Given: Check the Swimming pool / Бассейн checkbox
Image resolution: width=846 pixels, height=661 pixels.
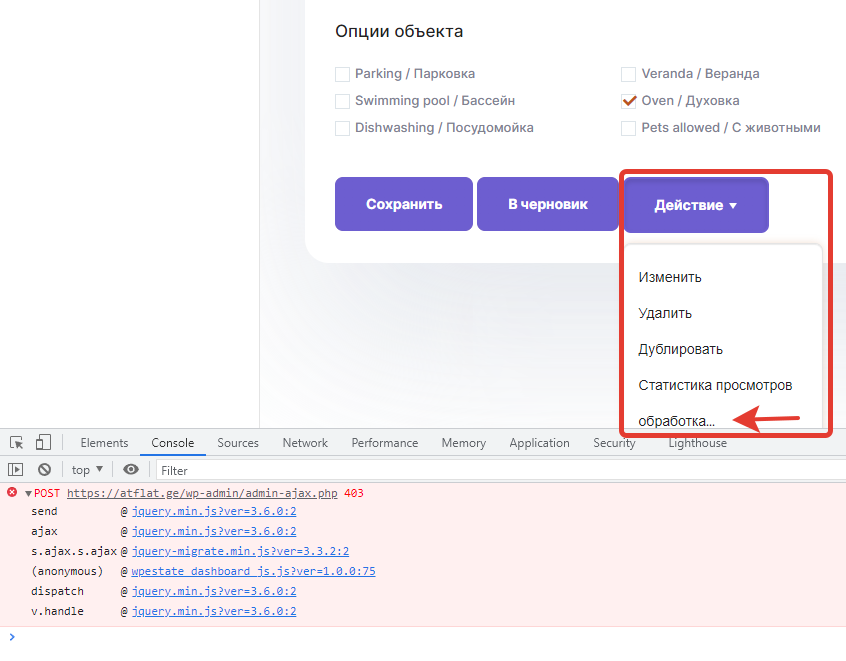Looking at the screenshot, I should 342,101.
